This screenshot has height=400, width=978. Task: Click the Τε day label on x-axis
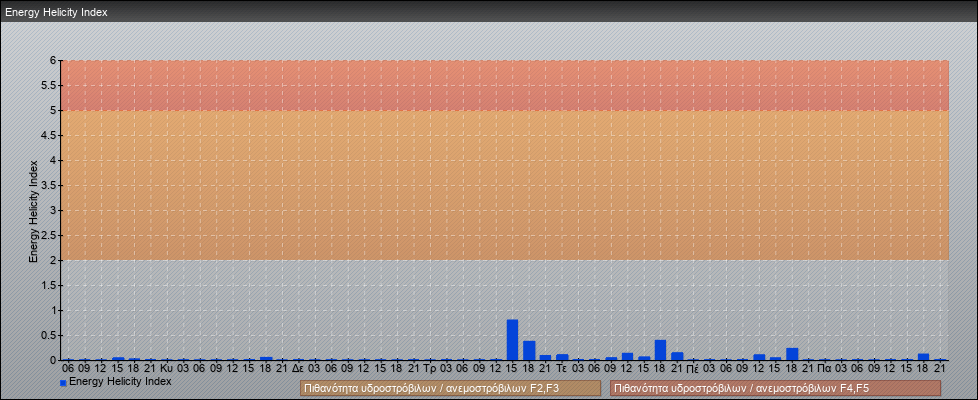[561, 369]
